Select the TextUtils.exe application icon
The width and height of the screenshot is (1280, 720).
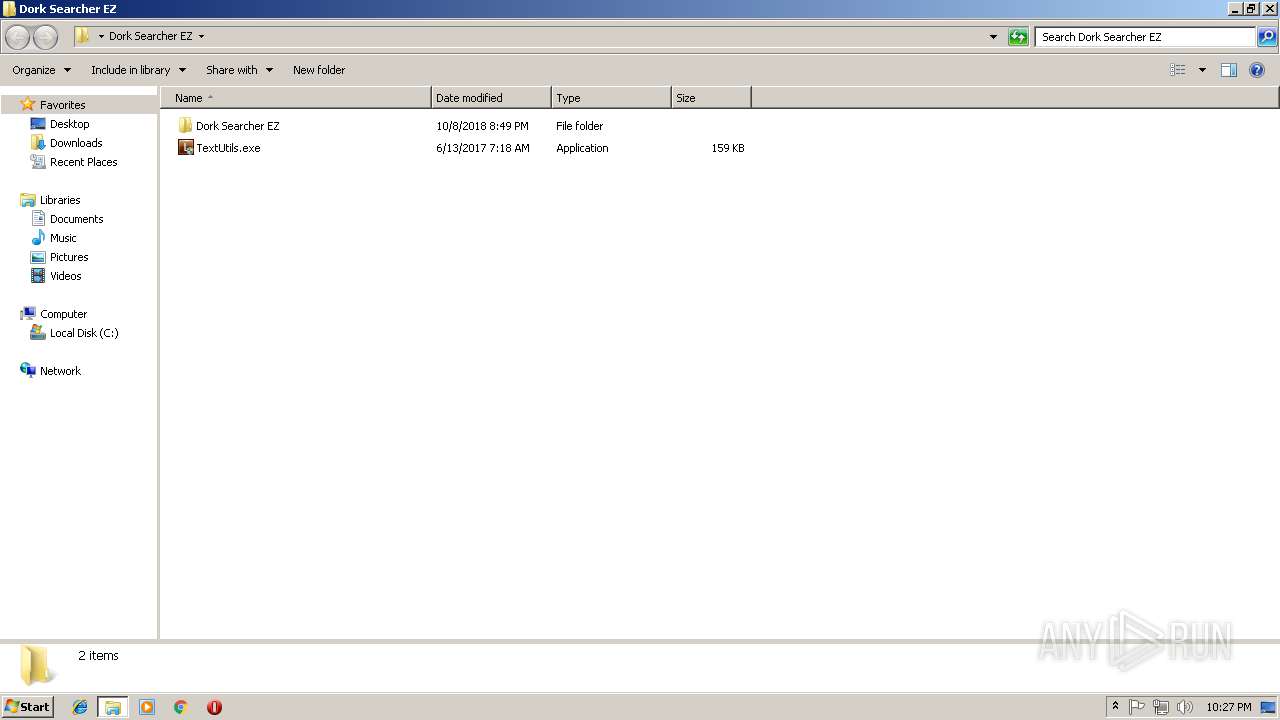coord(185,148)
